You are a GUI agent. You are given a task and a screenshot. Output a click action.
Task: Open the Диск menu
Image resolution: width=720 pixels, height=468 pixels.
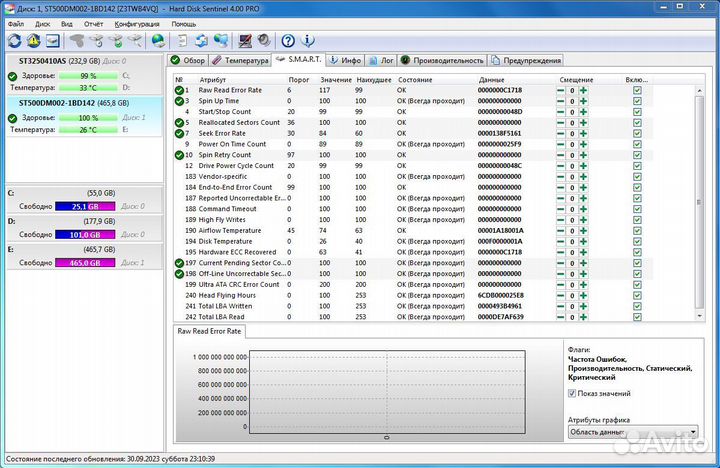tap(43, 24)
